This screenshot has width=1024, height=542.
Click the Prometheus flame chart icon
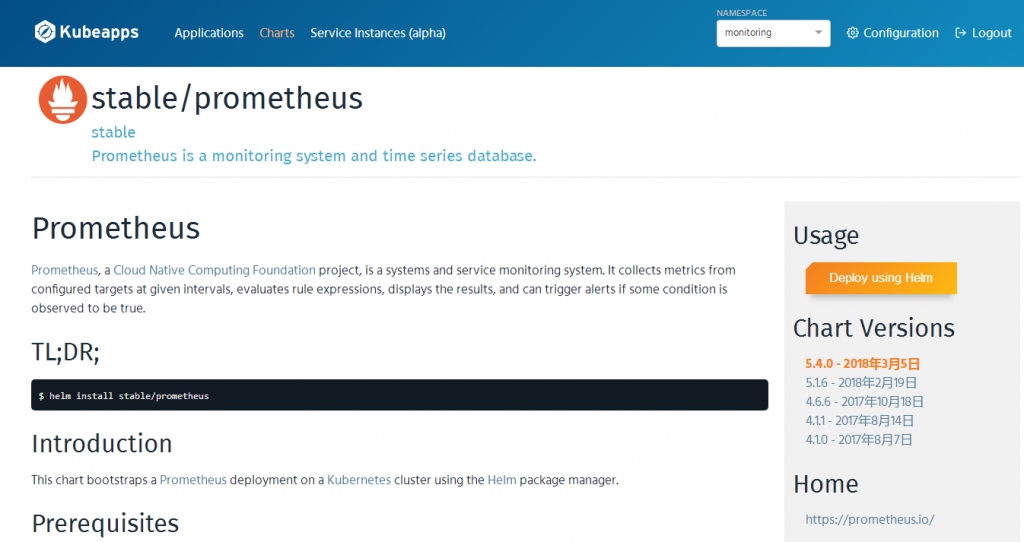tap(63, 99)
